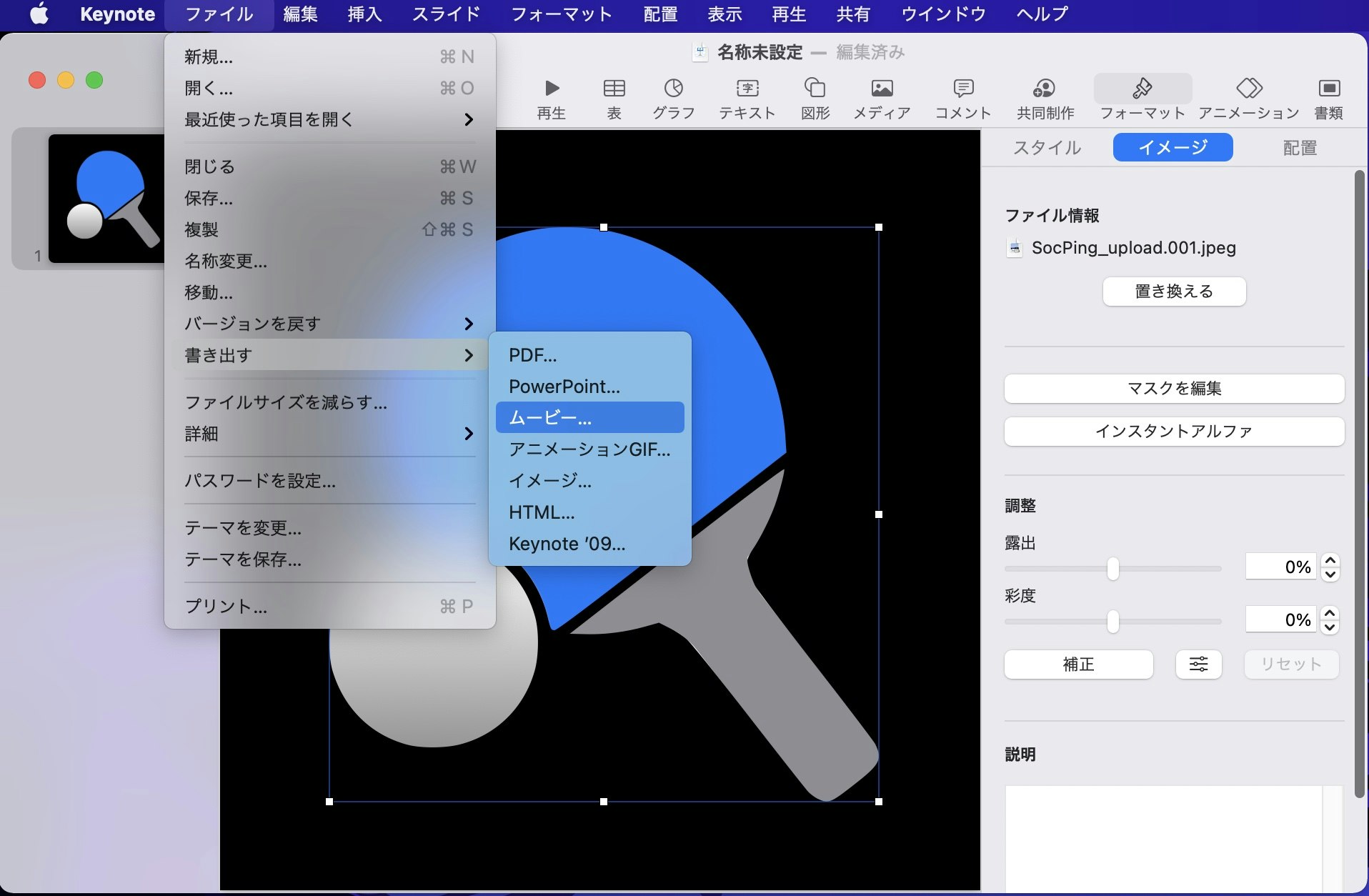Click the 彩度 saturation slider handle

(1112, 622)
